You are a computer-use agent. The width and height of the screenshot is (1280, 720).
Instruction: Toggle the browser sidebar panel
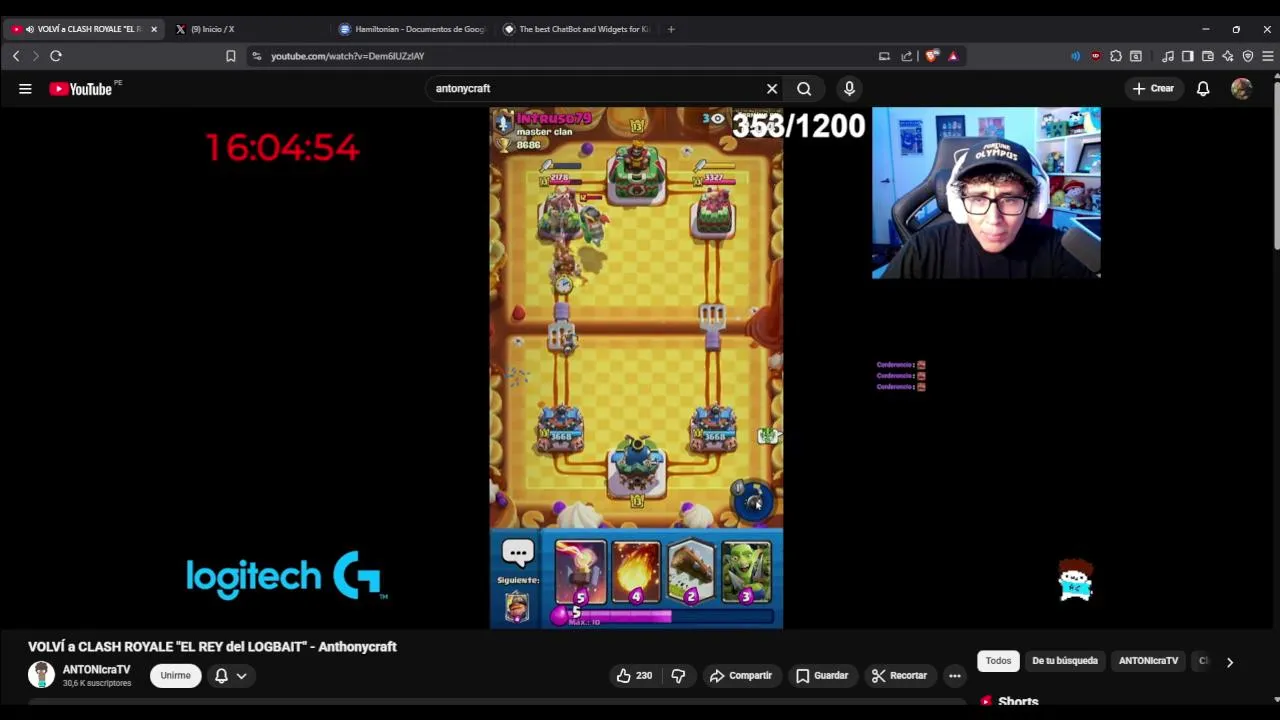tap(1188, 56)
